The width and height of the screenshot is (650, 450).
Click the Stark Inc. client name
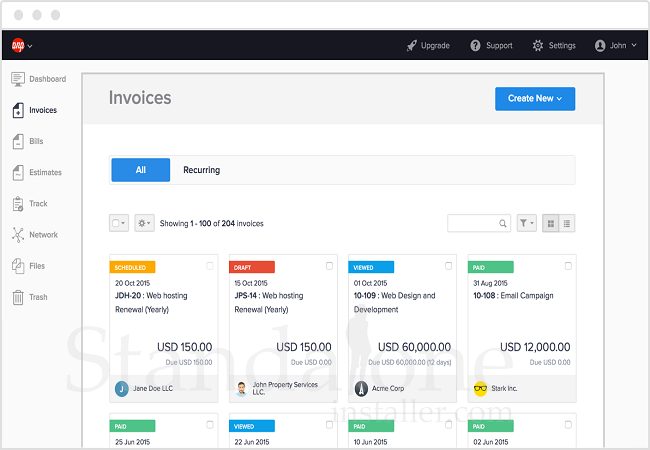(x=504, y=388)
